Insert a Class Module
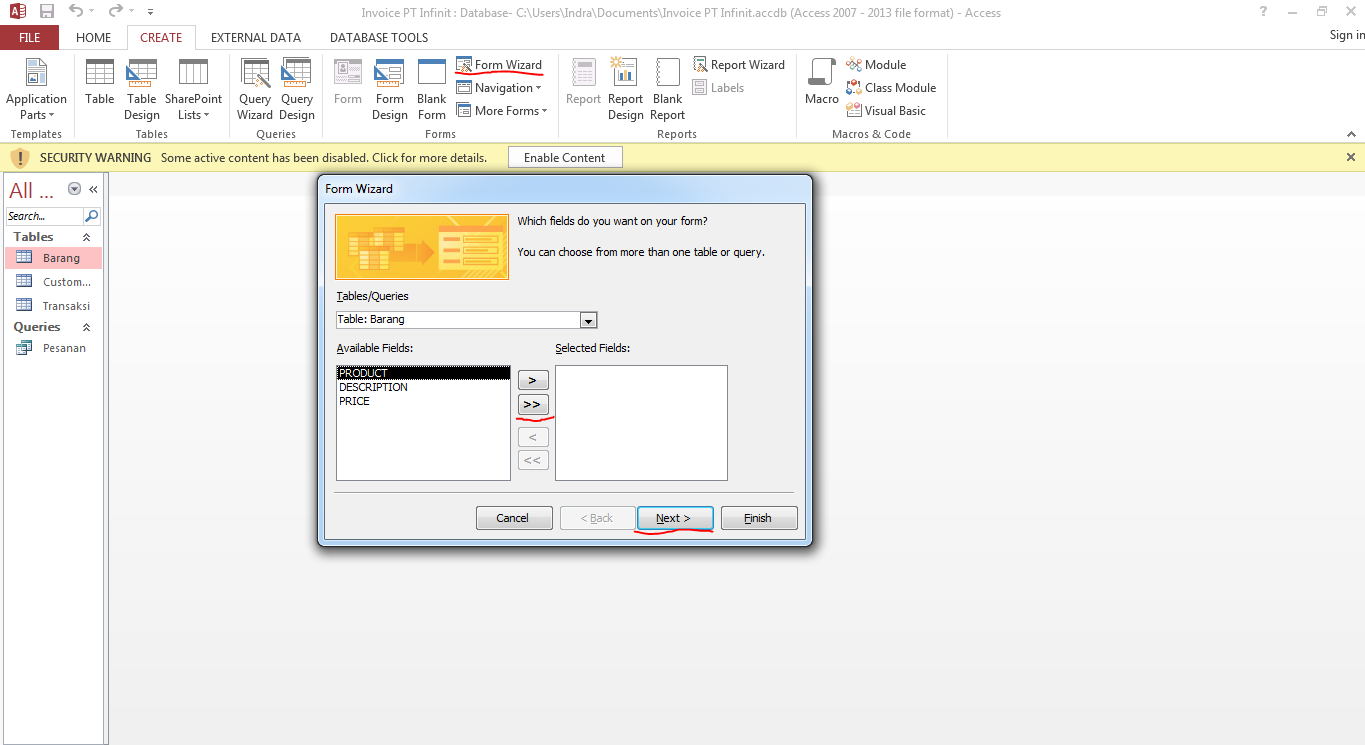Viewport: 1365px width, 745px height. [891, 87]
